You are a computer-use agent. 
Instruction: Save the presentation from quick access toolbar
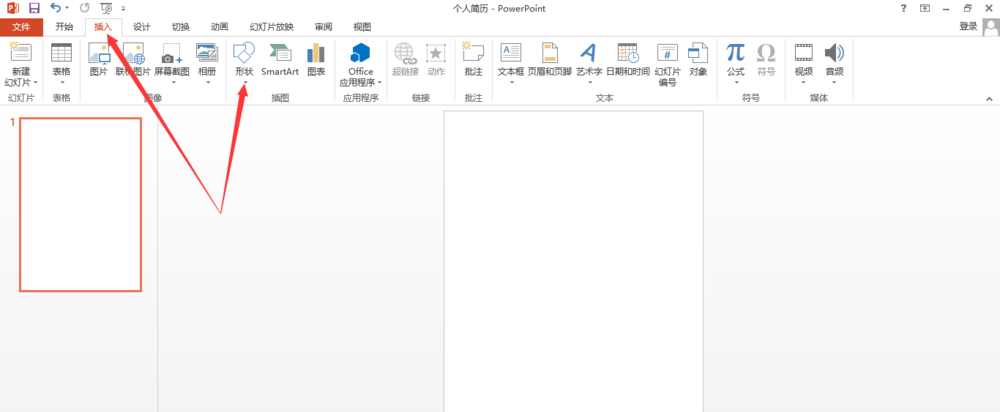pyautogui.click(x=34, y=8)
